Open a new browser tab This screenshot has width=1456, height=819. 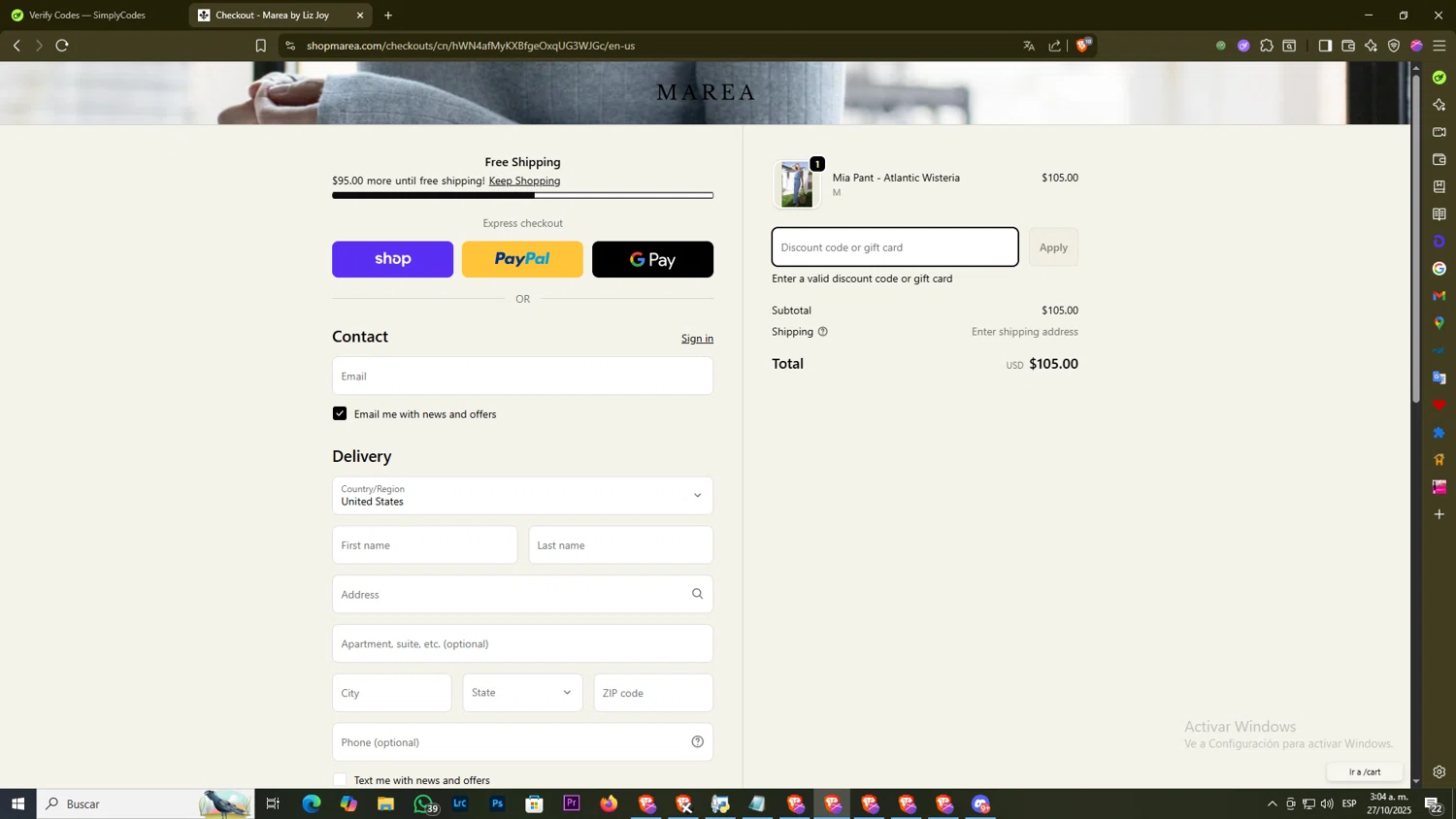coord(388,16)
